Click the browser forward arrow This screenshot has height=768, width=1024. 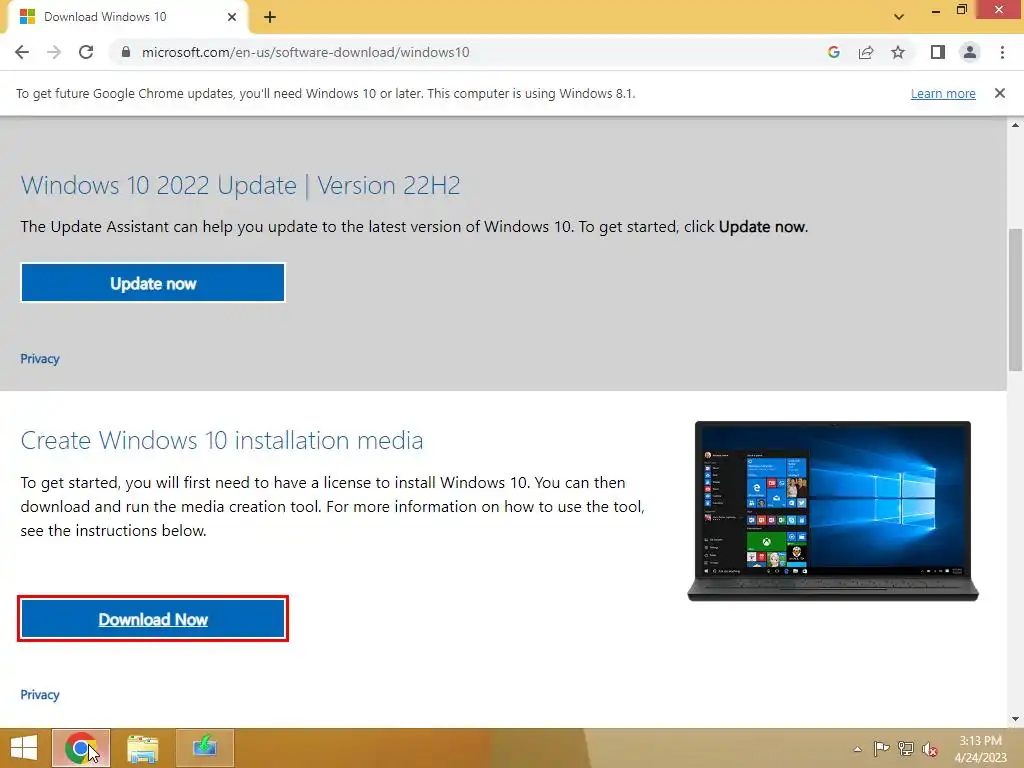pyautogui.click(x=54, y=52)
